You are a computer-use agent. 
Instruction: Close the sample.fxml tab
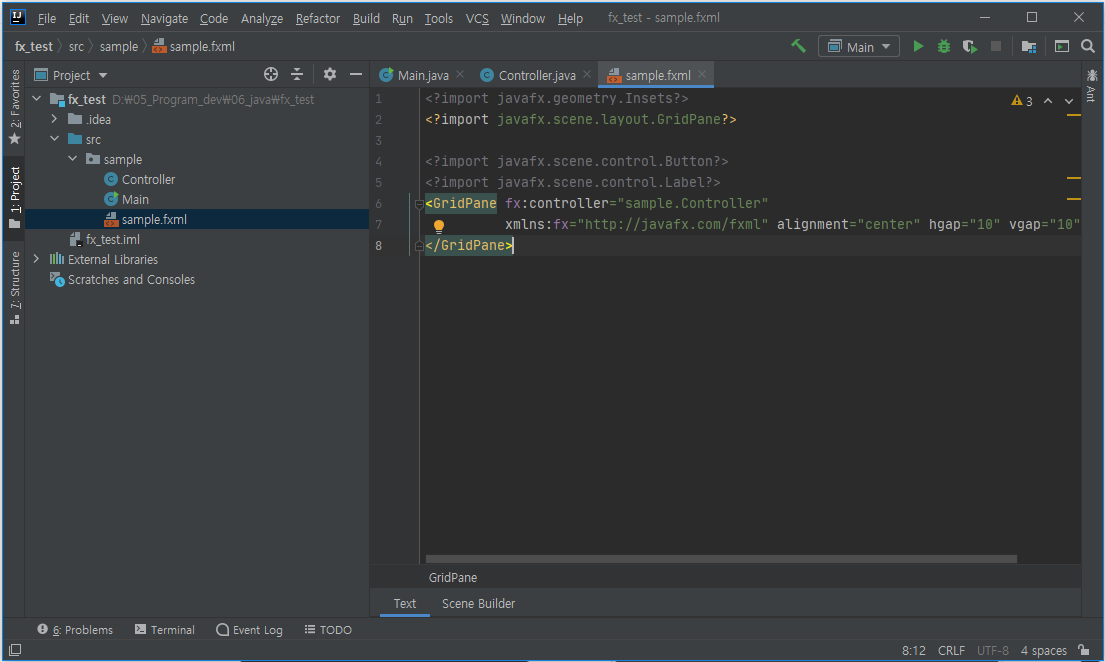(x=702, y=74)
